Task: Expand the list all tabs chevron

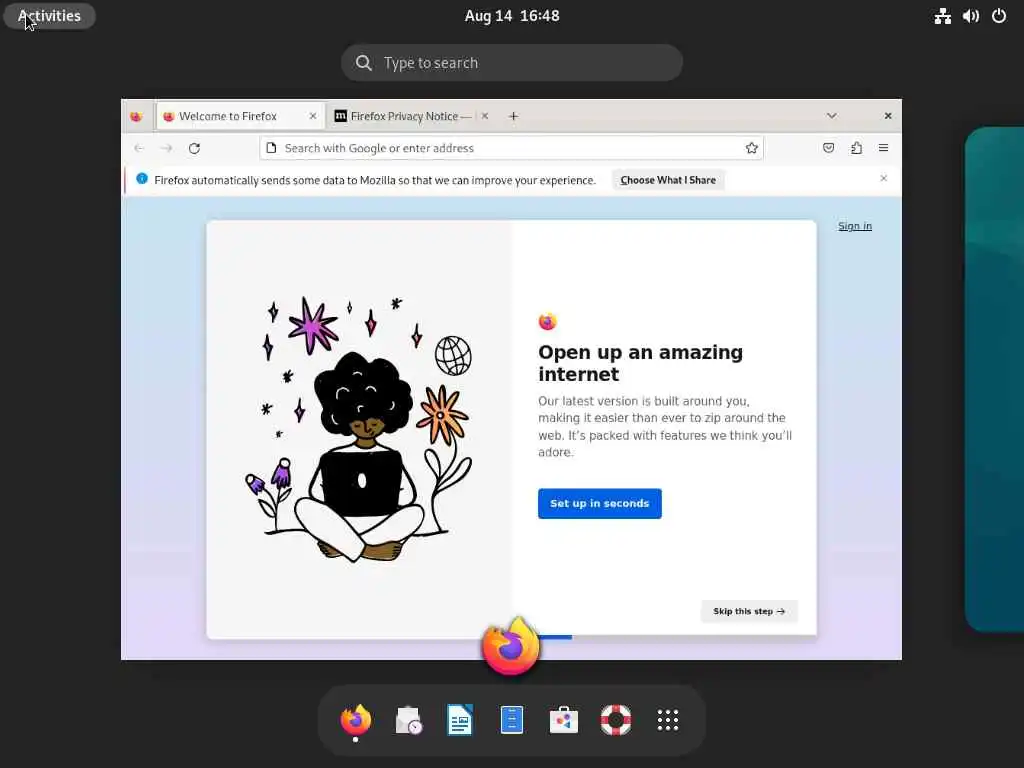Action: (831, 116)
